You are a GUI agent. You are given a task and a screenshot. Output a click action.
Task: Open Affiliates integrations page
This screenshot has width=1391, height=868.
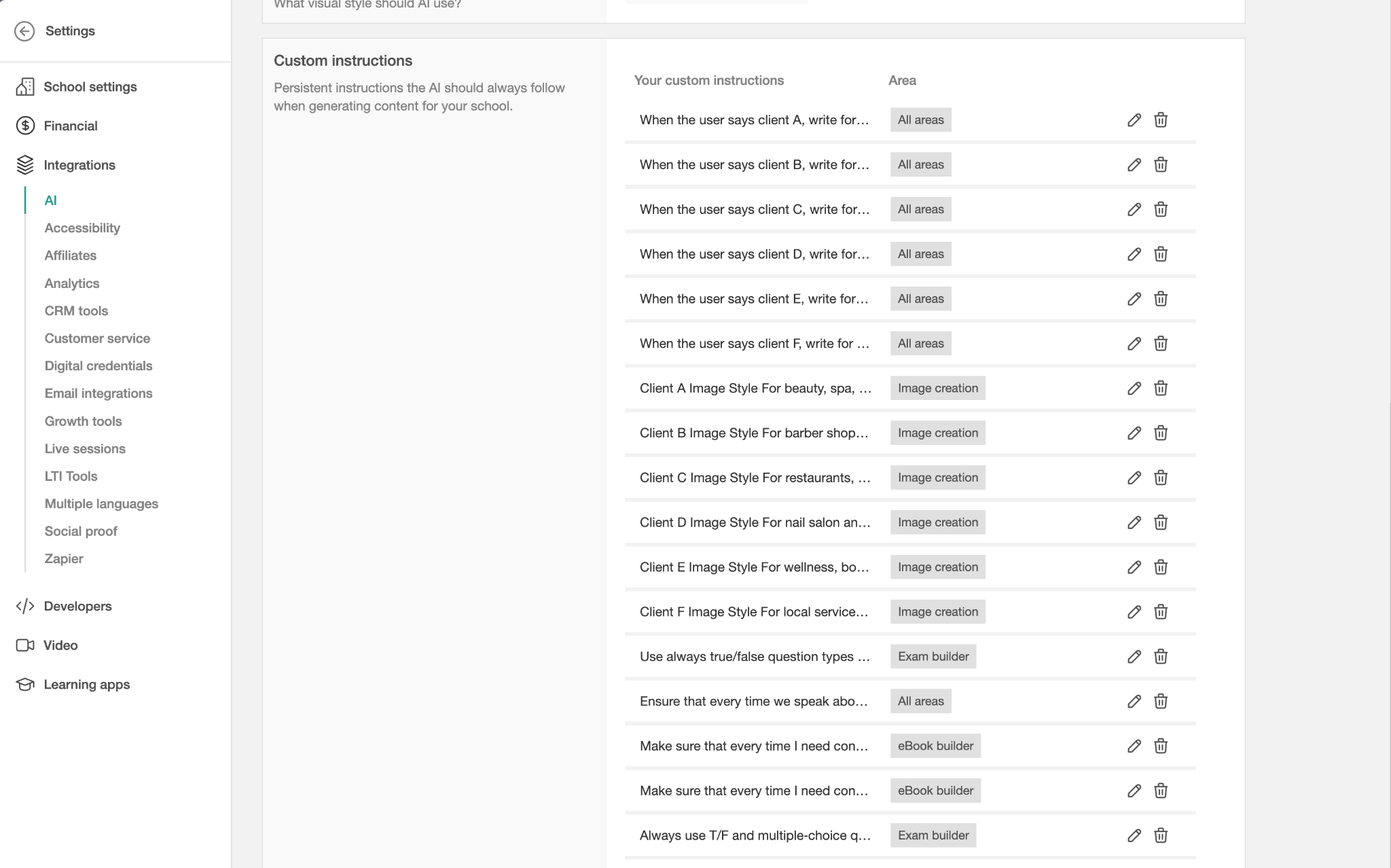tap(71, 255)
